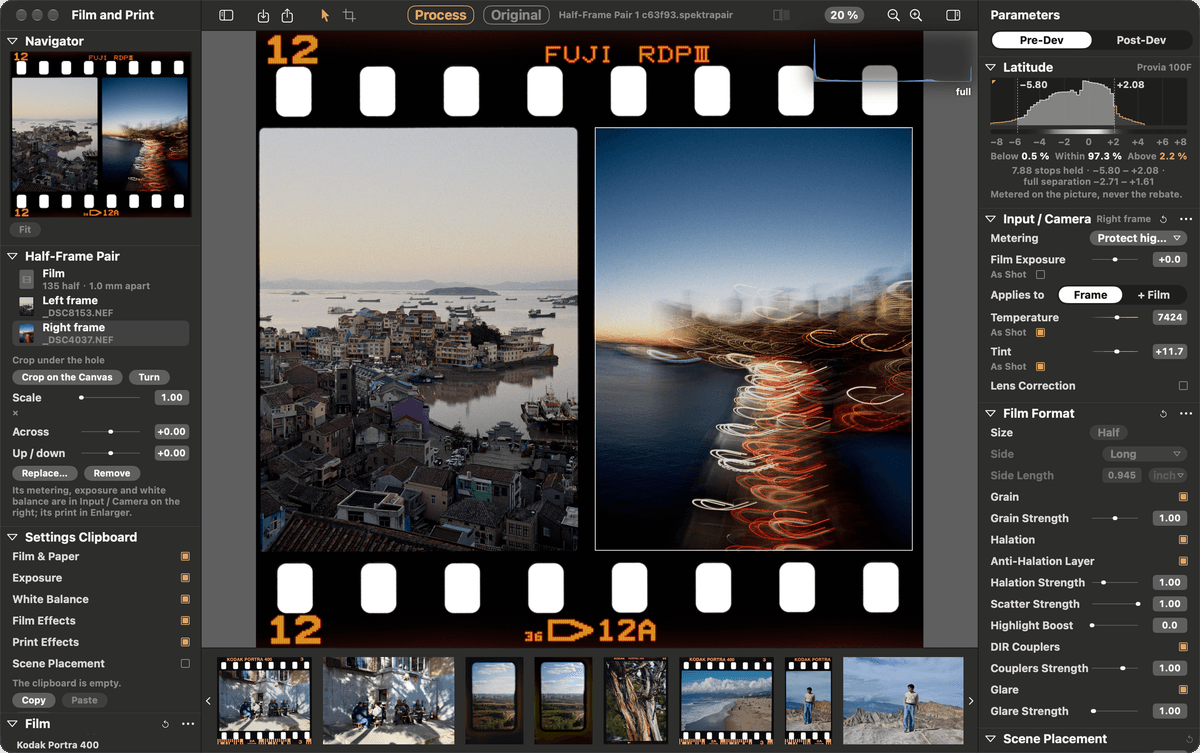Screen dimensions: 1200x753
Task: Open Input / Camera more options menu
Action: pos(1186,219)
